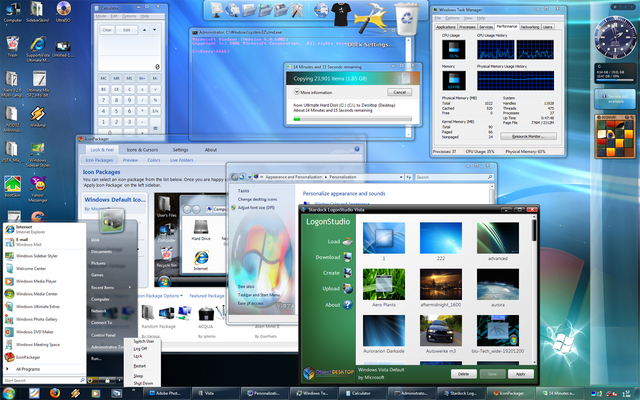Image resolution: width=640 pixels, height=400 pixels.
Task: Open the address bar dropdown in Personalization
Action: pyautogui.click(x=401, y=177)
